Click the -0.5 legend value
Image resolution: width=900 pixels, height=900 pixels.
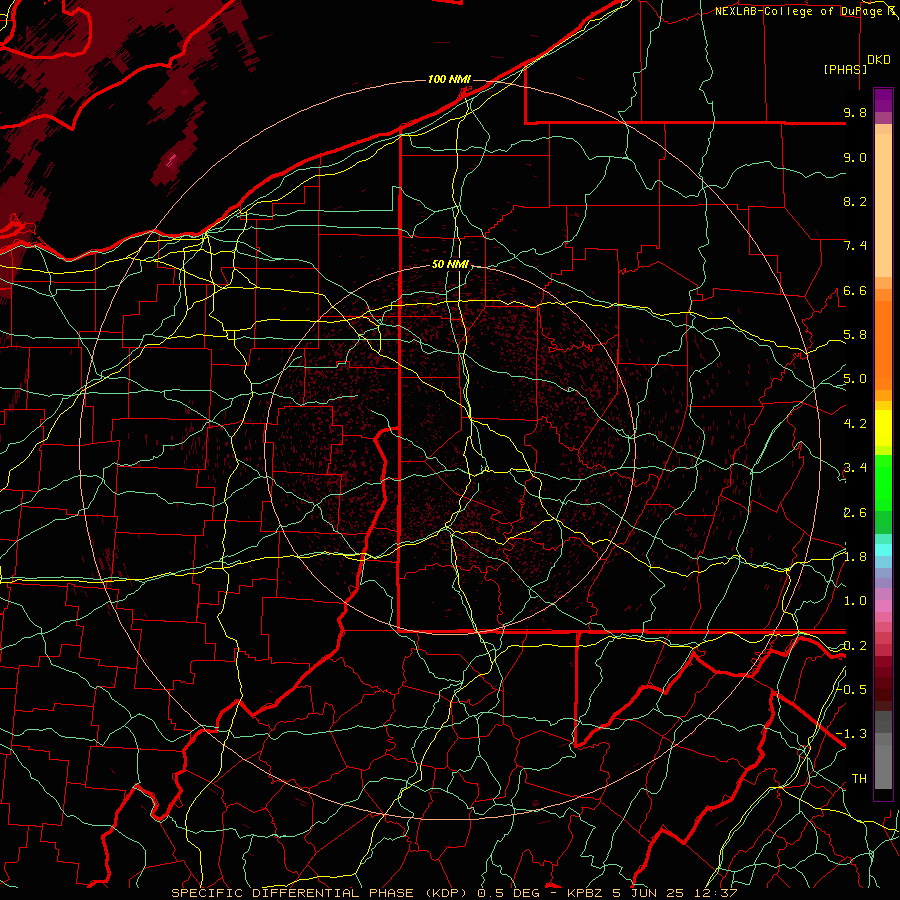click(x=852, y=689)
